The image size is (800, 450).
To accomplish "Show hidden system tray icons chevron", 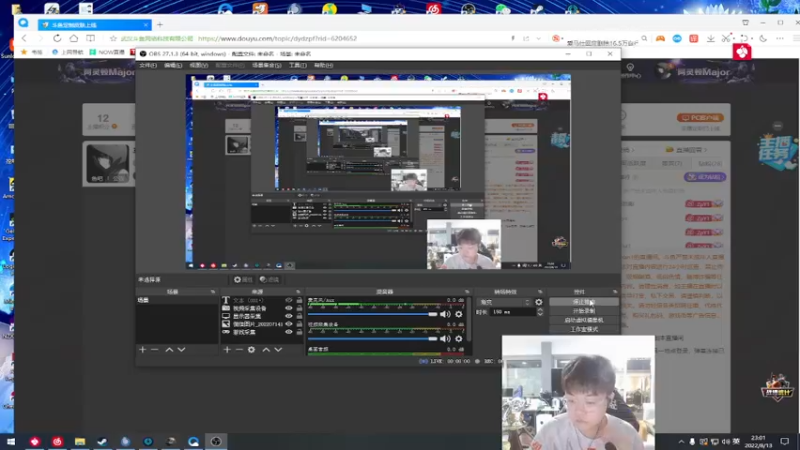I will [x=681, y=442].
